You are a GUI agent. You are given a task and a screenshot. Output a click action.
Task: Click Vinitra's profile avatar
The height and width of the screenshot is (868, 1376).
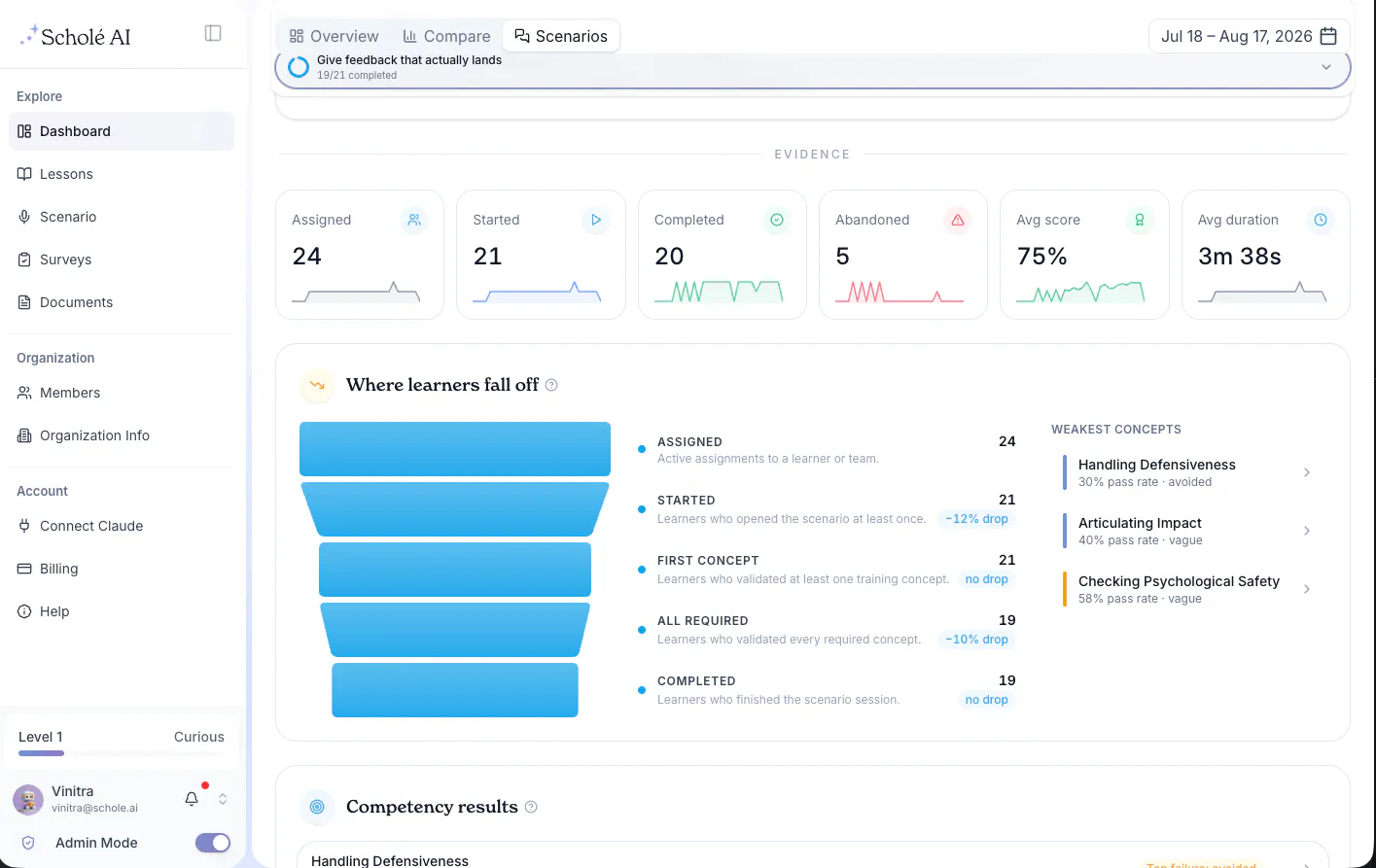28,800
